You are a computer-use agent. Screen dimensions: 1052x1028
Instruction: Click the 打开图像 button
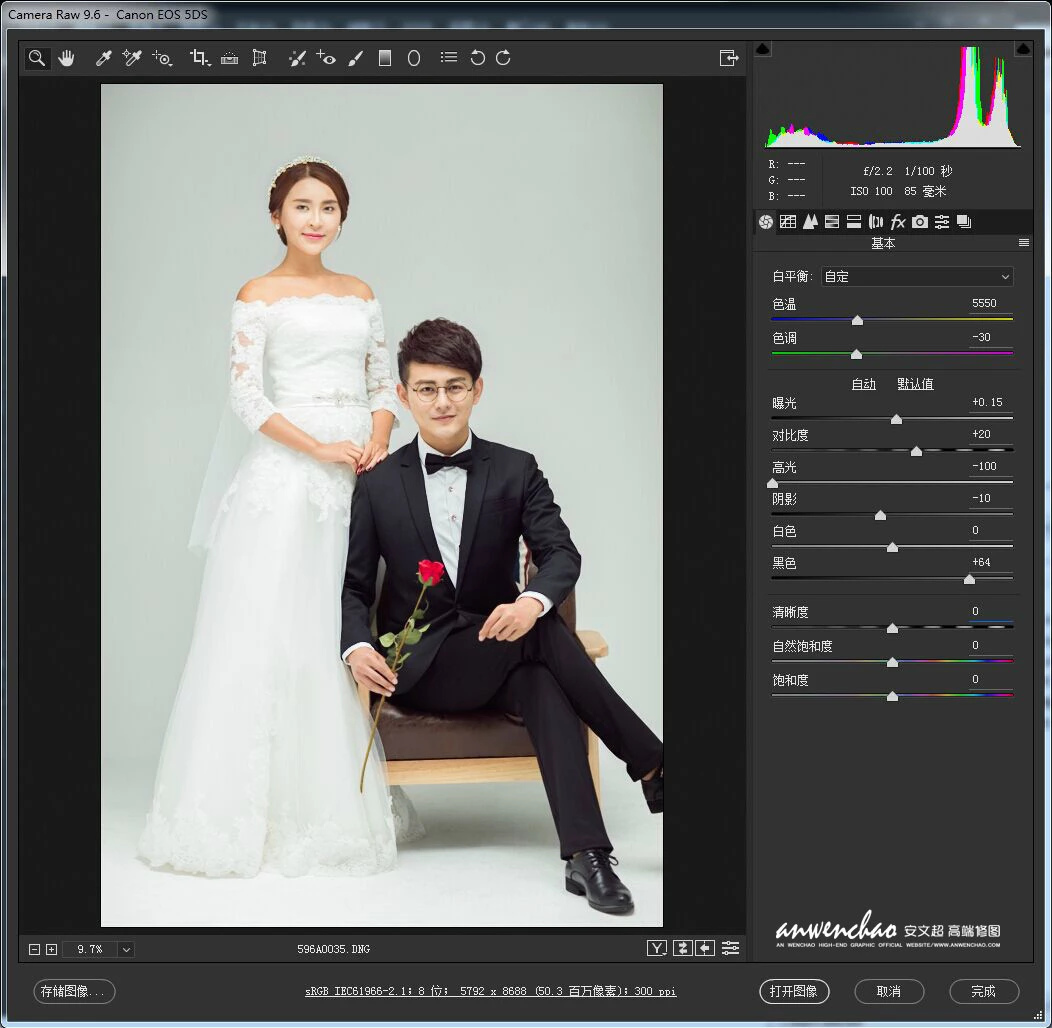click(794, 991)
